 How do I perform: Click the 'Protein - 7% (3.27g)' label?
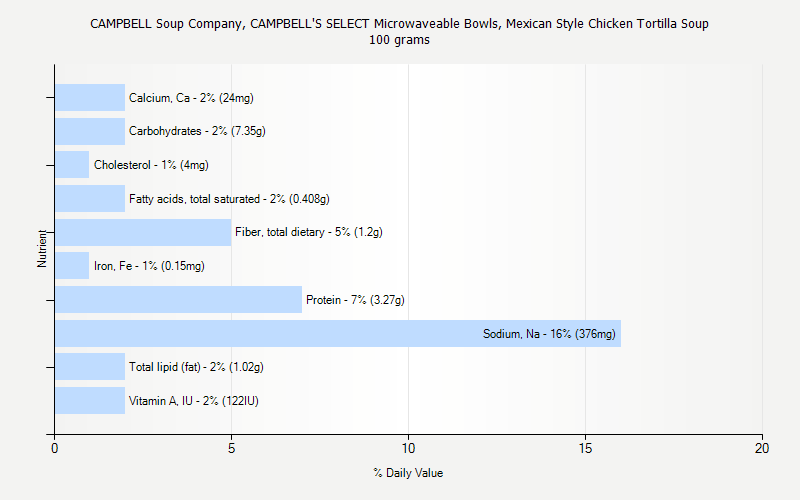pyautogui.click(x=355, y=300)
